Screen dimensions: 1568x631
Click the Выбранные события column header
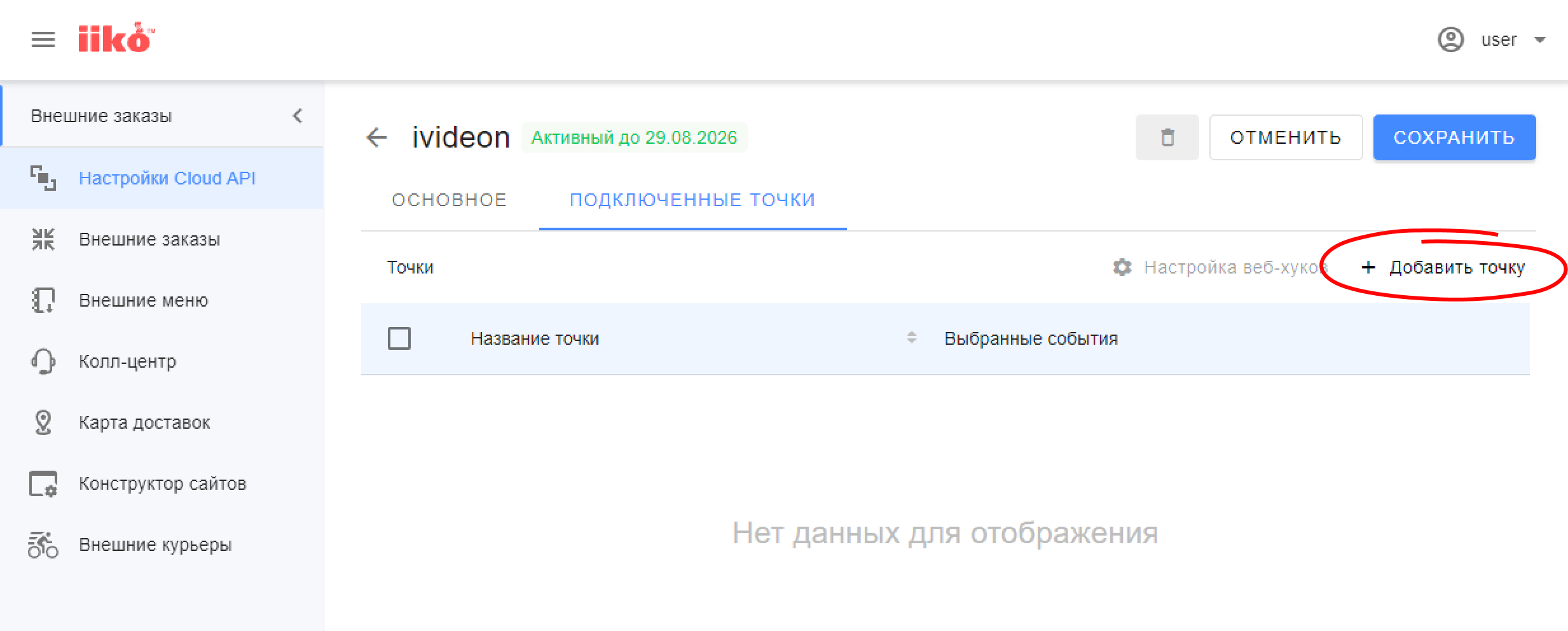(1031, 338)
